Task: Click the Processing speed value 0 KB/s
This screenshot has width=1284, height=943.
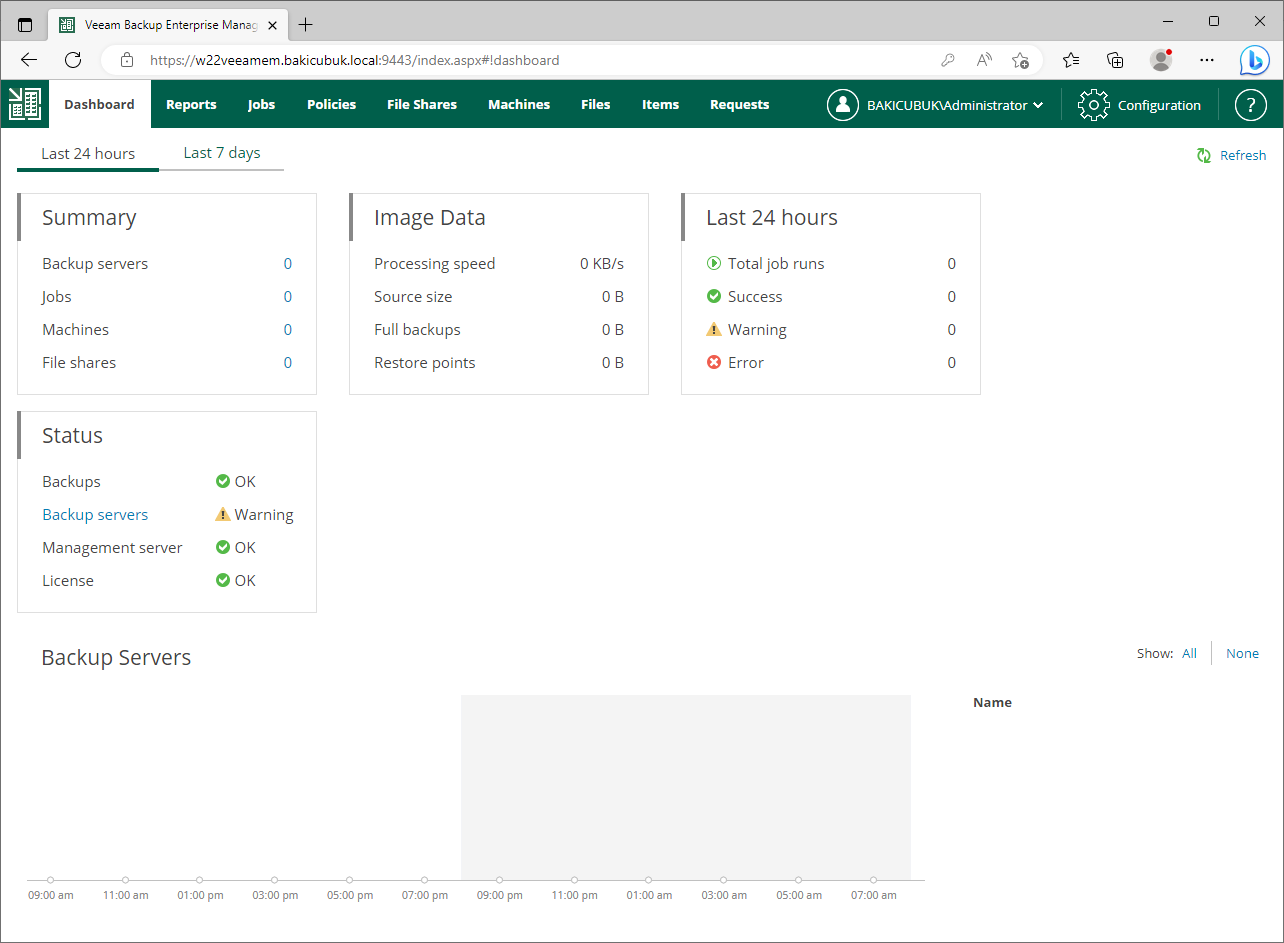Action: (602, 264)
